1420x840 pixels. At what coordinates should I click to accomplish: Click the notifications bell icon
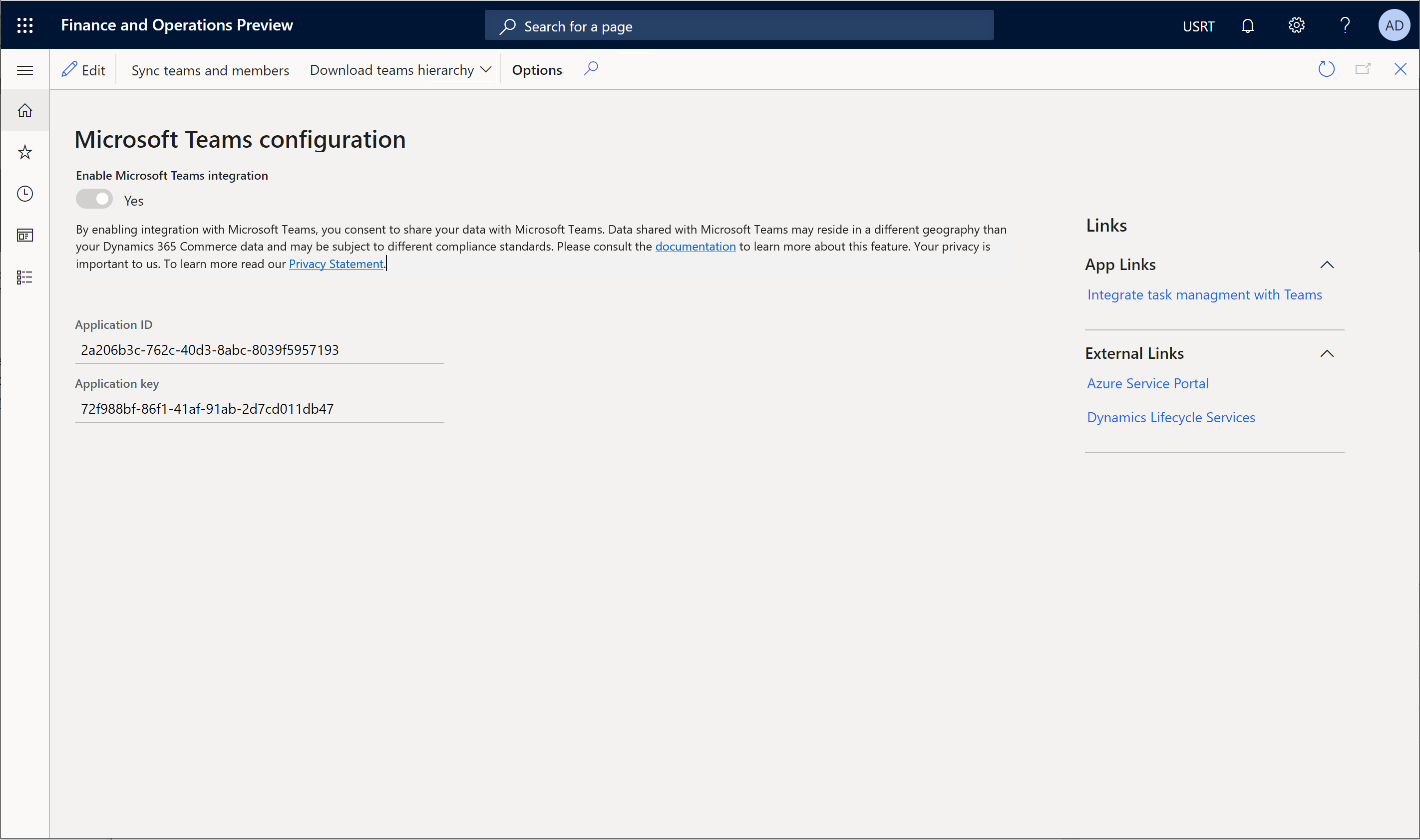click(1249, 25)
